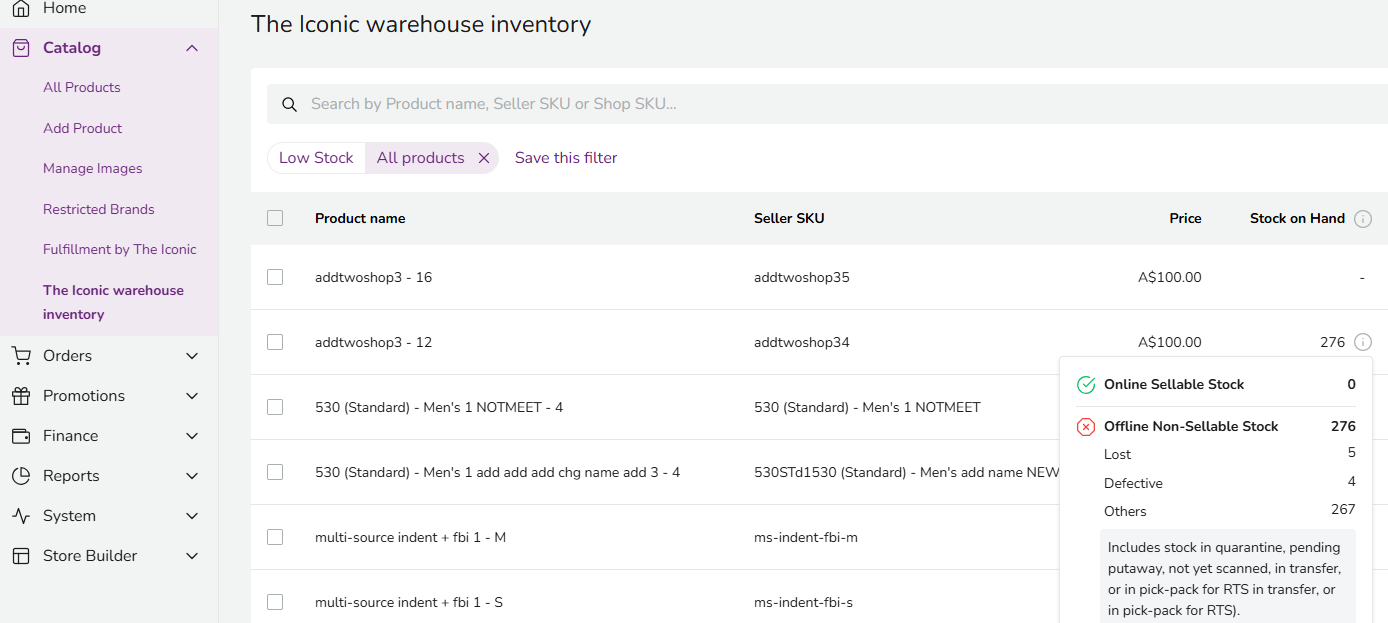
Task: Click the Home icon in sidebar
Action: point(20,8)
